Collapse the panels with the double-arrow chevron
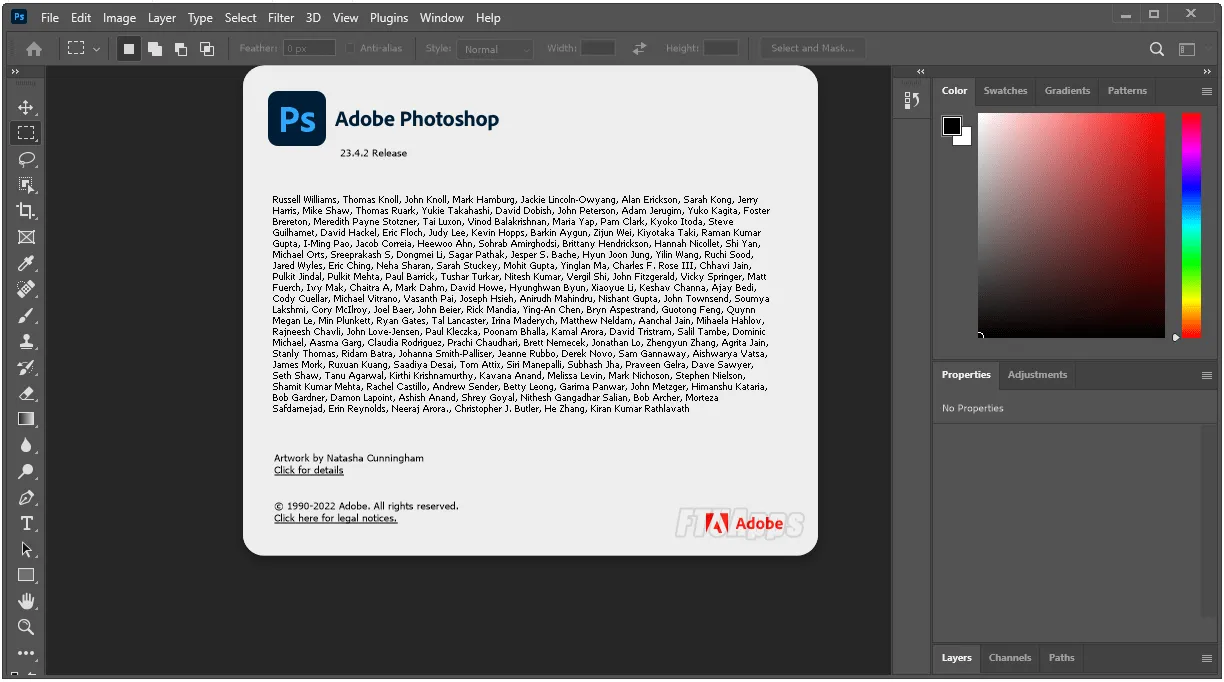This screenshot has width=1224, height=682. (920, 71)
